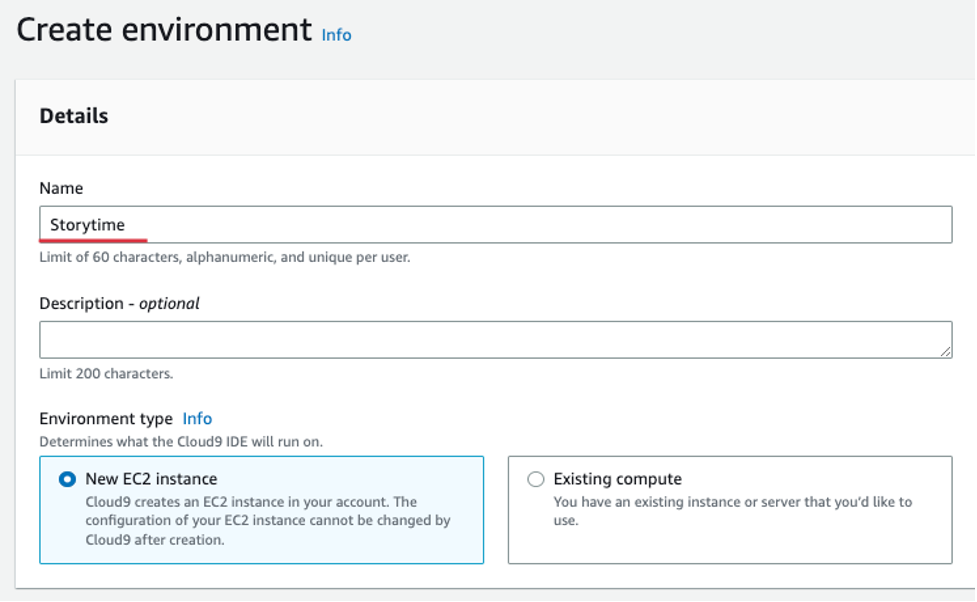Choose the Existing compute radio button

(536, 479)
